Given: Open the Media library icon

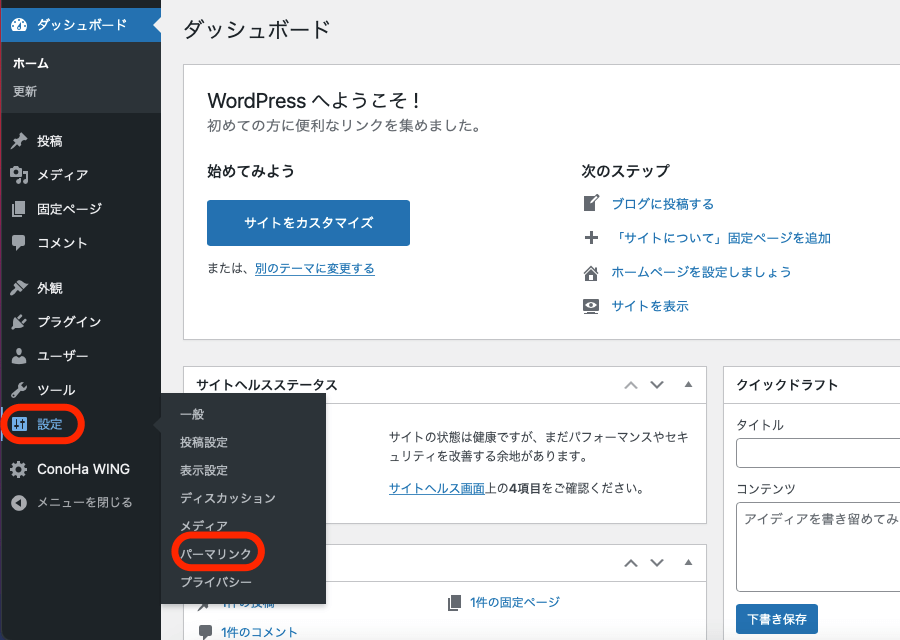Looking at the screenshot, I should (18, 175).
